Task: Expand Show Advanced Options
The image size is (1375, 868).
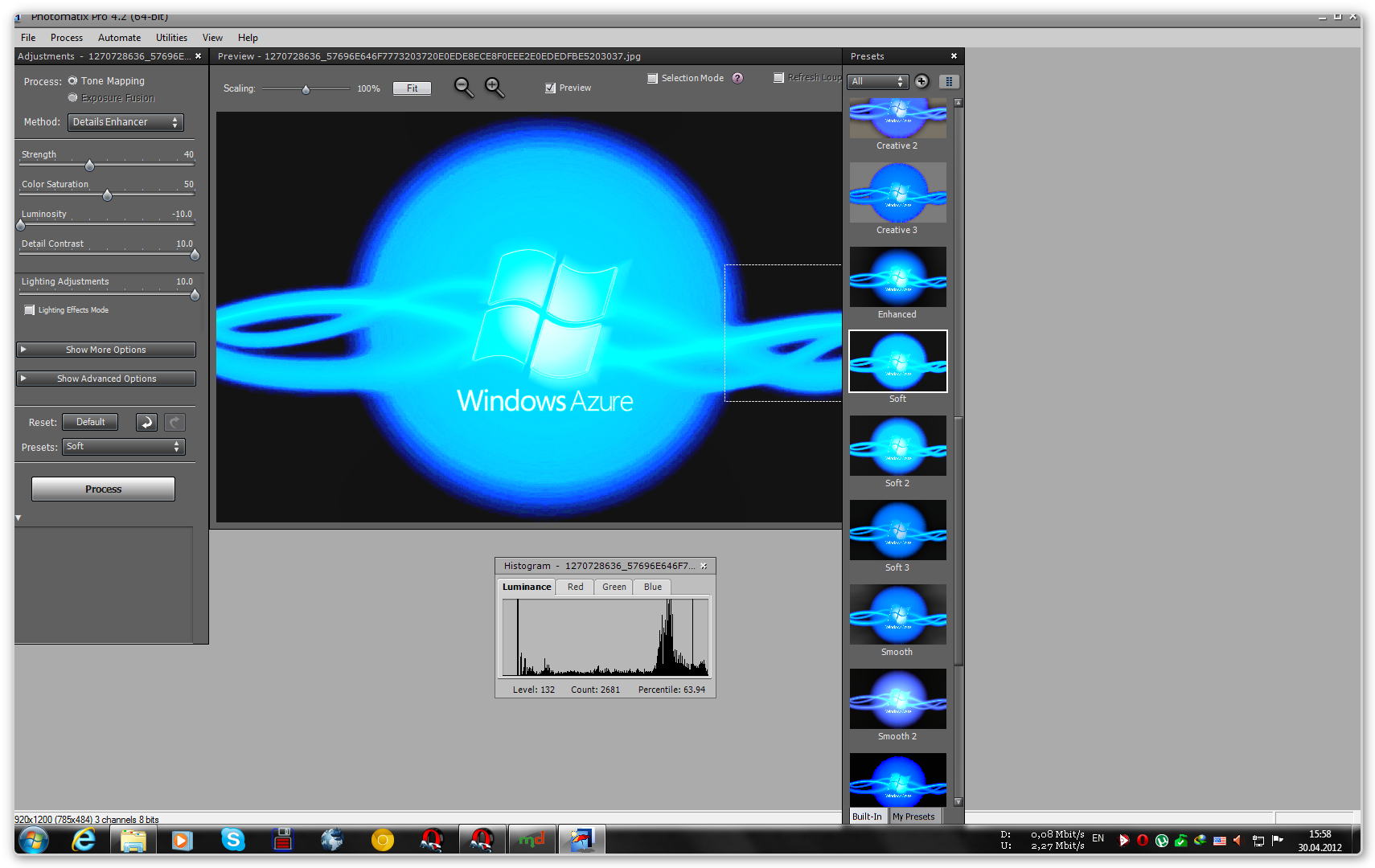Action: pos(106,379)
